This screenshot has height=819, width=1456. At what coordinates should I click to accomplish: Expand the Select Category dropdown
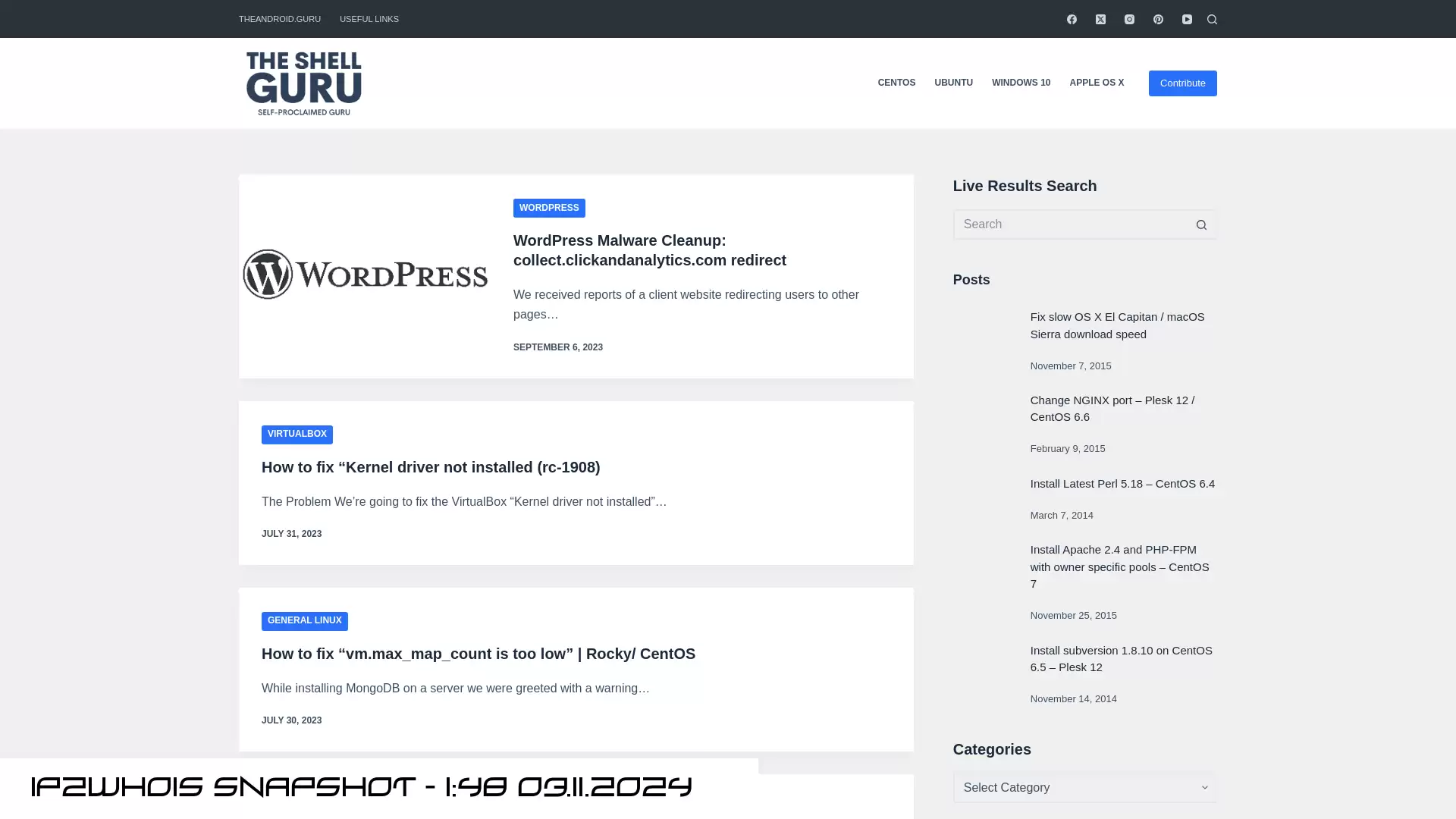click(x=1085, y=788)
